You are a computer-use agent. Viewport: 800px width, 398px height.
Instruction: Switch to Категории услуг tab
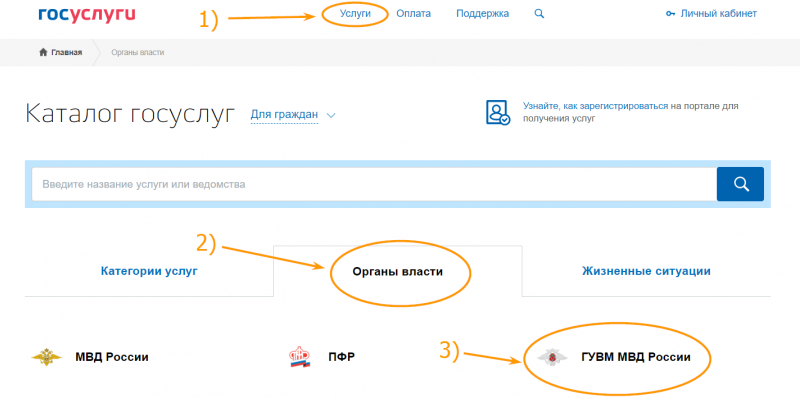[x=149, y=271]
